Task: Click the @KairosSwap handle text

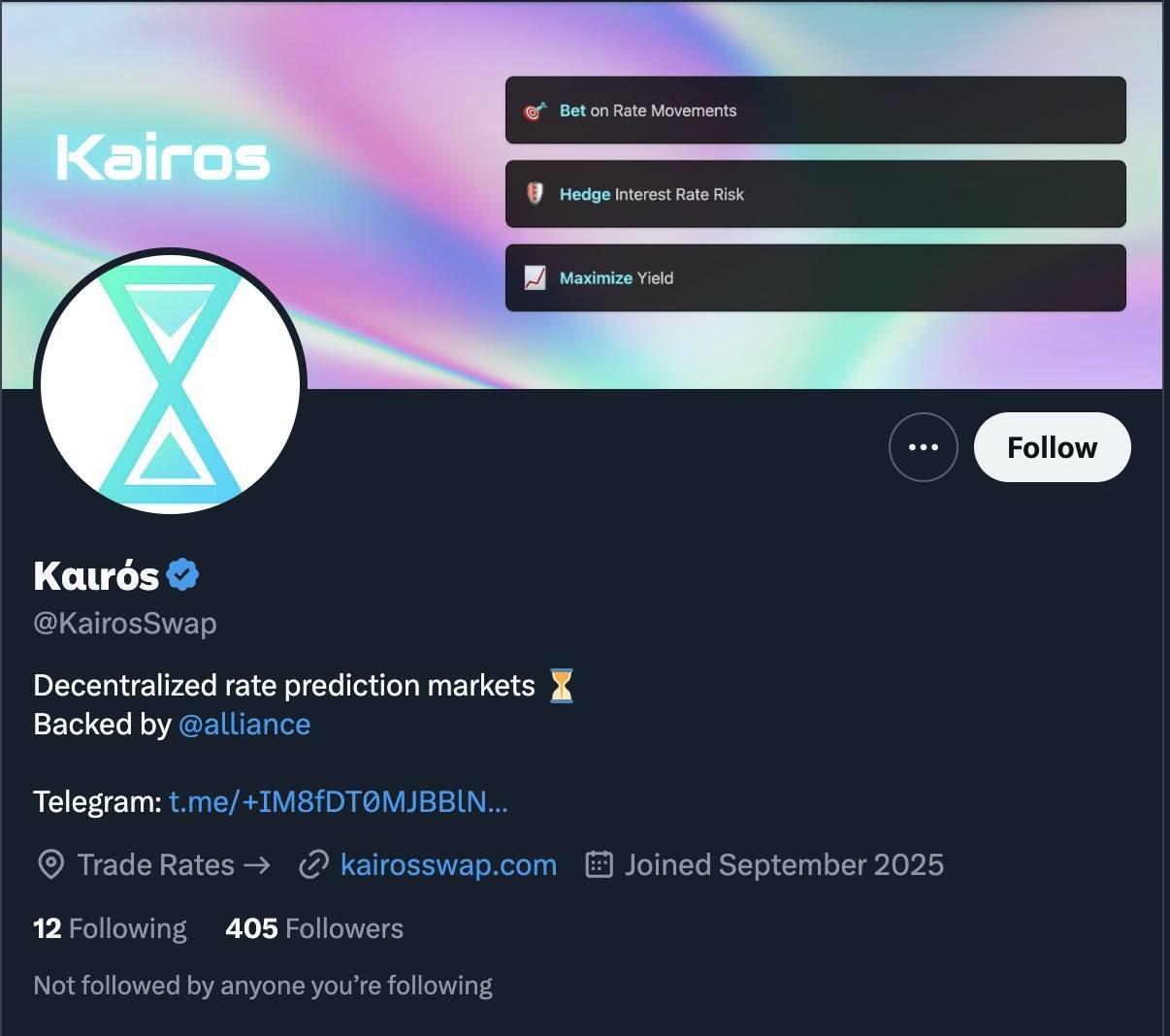Action: coord(125,623)
